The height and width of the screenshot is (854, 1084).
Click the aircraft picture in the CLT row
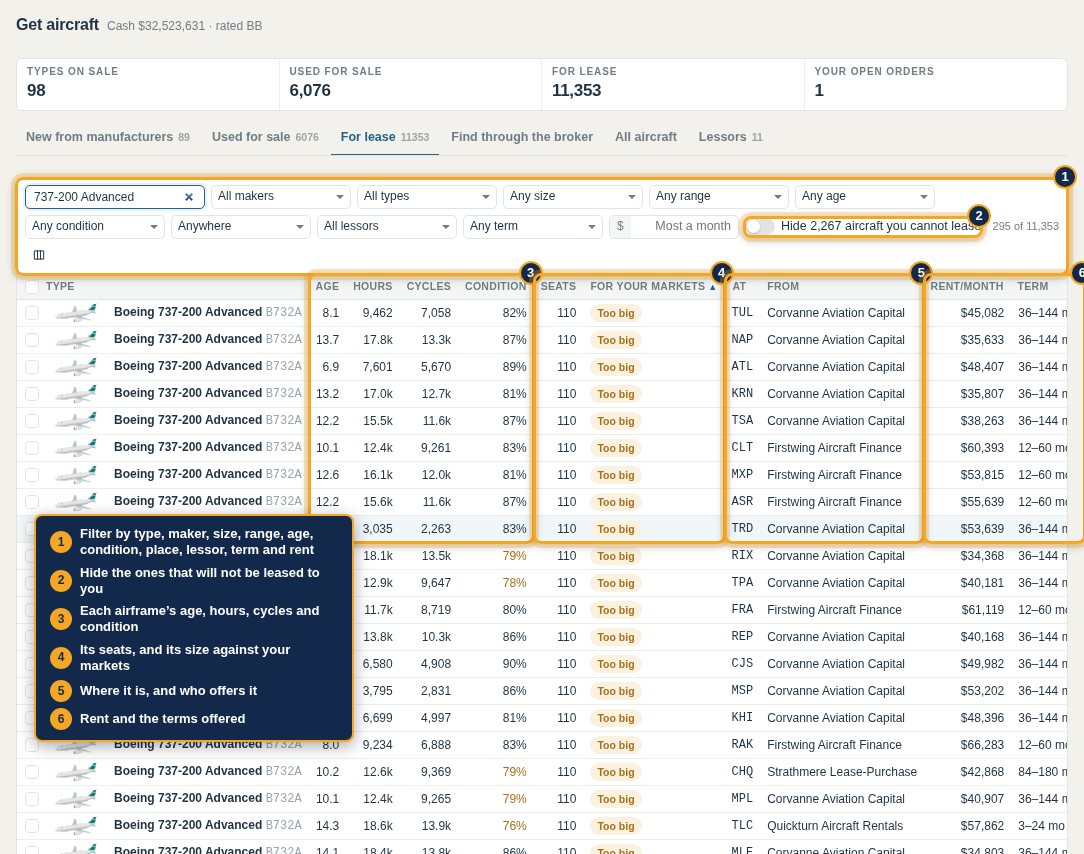tap(76, 448)
